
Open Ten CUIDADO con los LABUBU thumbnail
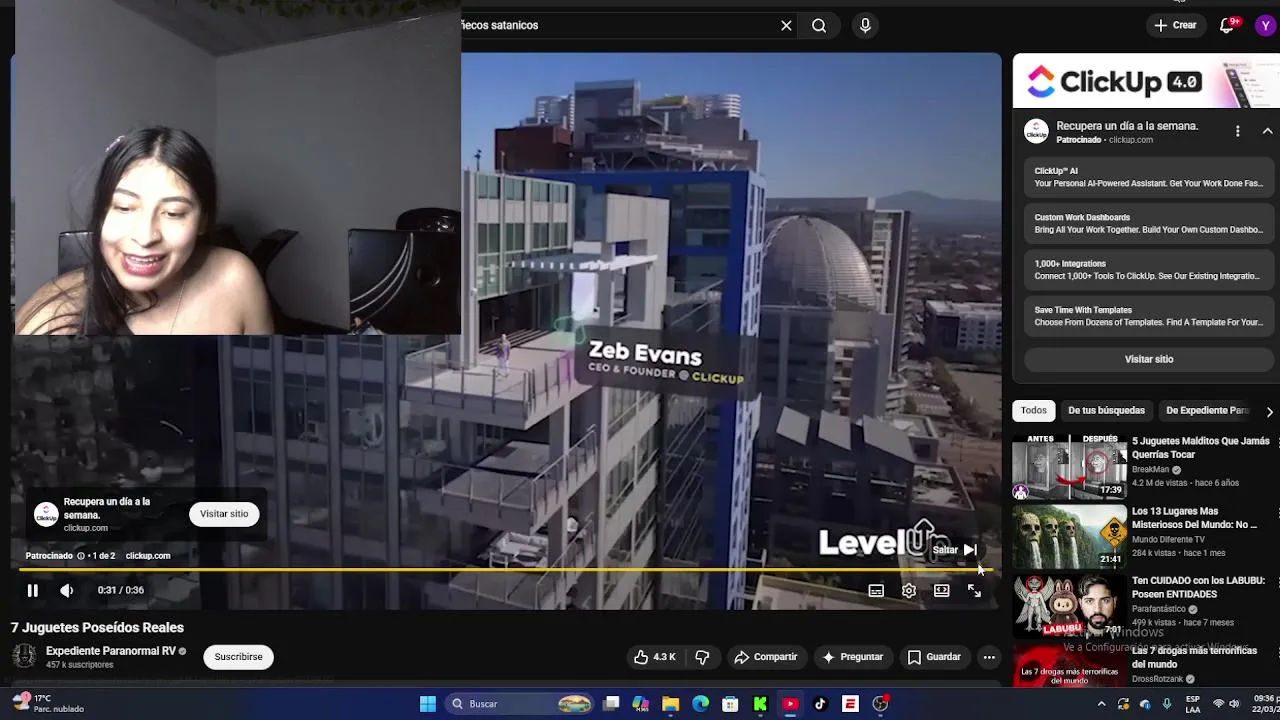pyautogui.click(x=1069, y=606)
